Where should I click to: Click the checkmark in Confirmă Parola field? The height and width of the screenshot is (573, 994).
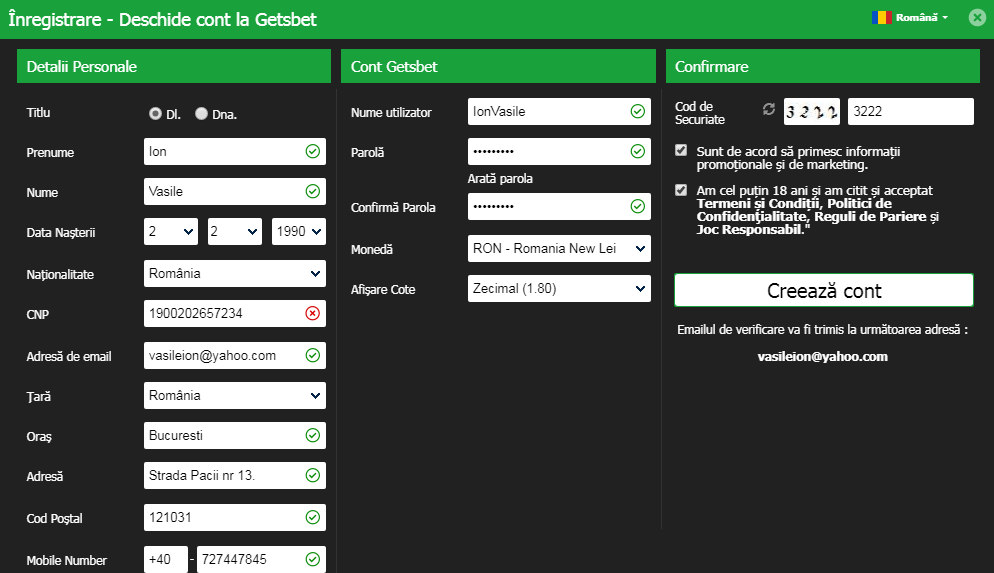point(638,207)
